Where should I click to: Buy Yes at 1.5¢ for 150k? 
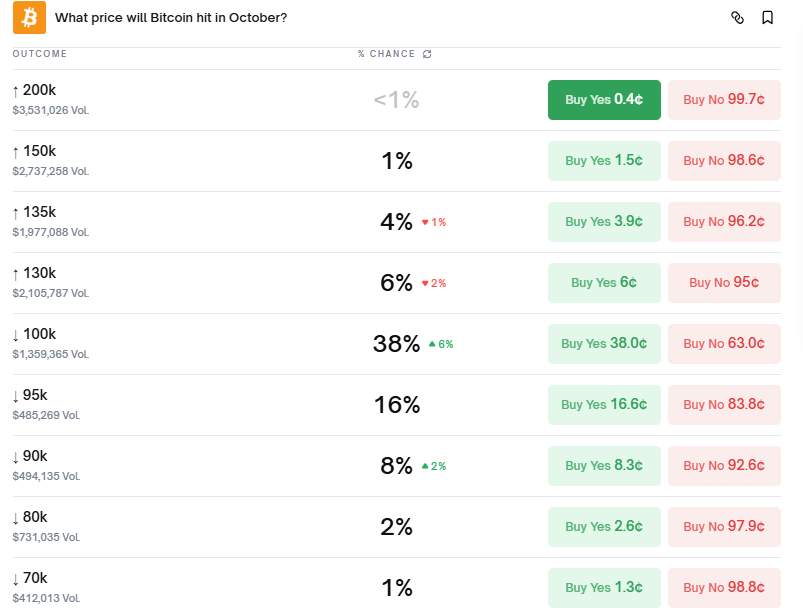tap(604, 161)
